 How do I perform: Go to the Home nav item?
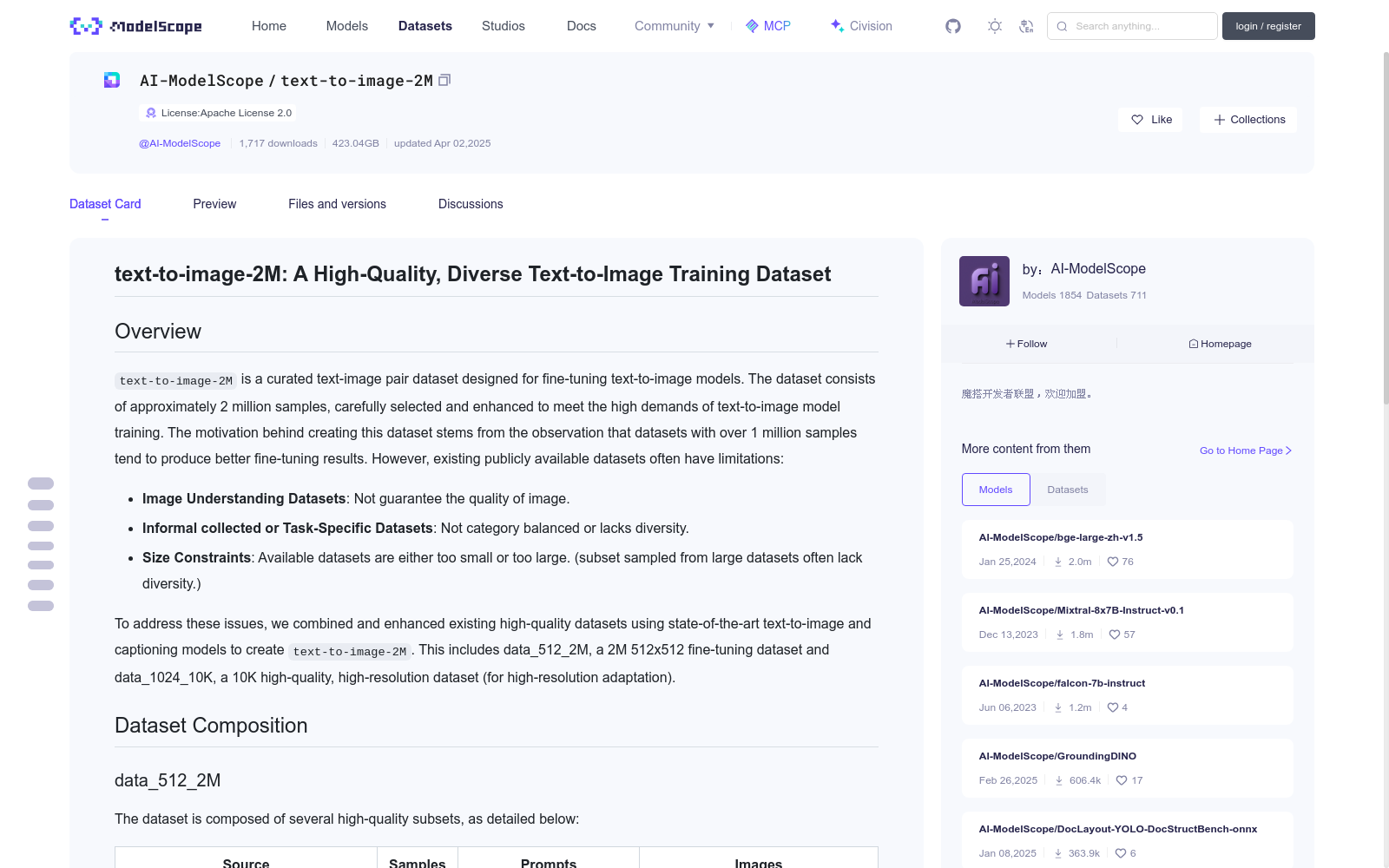(x=269, y=26)
